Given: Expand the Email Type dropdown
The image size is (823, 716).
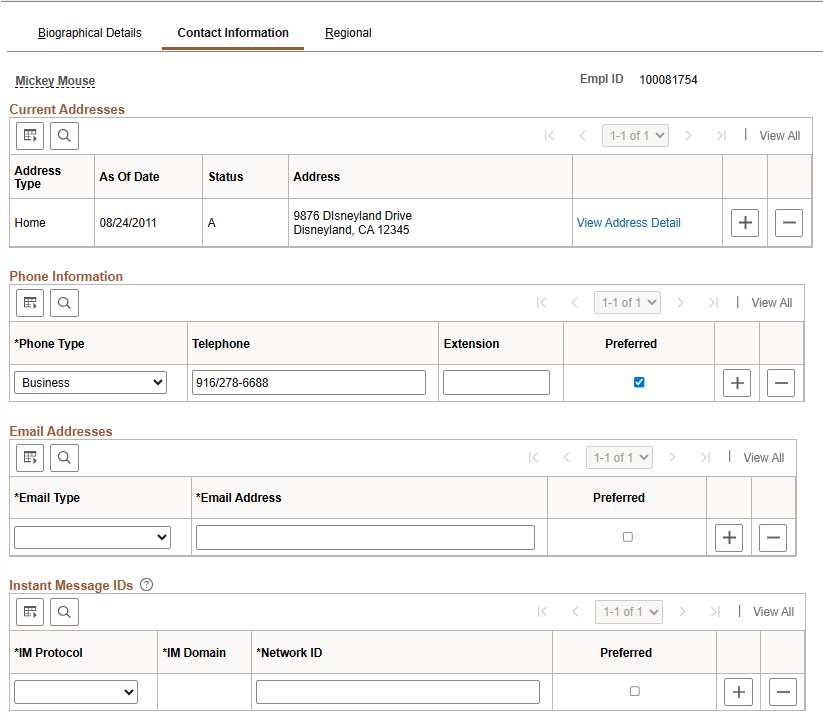Looking at the screenshot, I should 93,537.
